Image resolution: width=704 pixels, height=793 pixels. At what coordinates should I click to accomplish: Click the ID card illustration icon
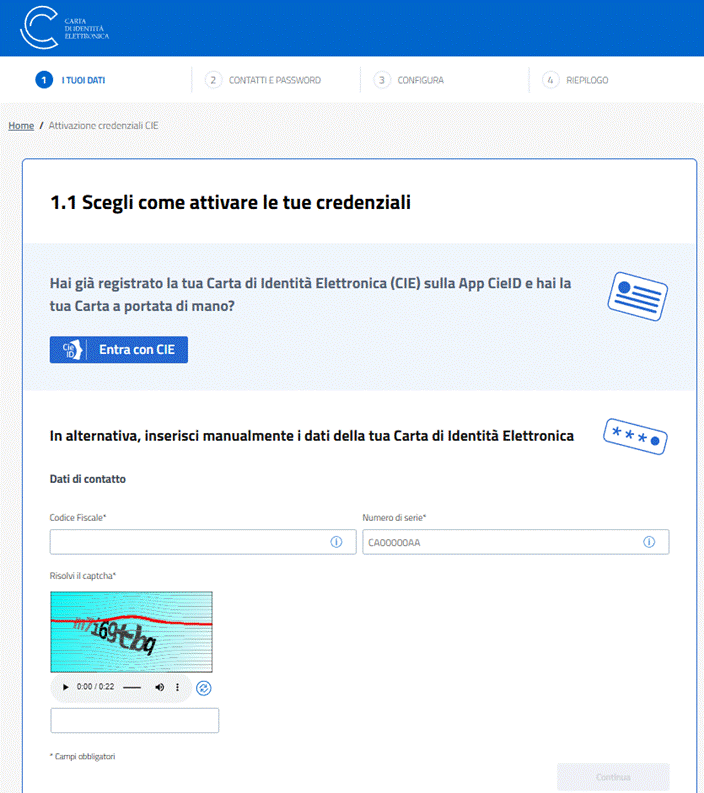pos(637,294)
